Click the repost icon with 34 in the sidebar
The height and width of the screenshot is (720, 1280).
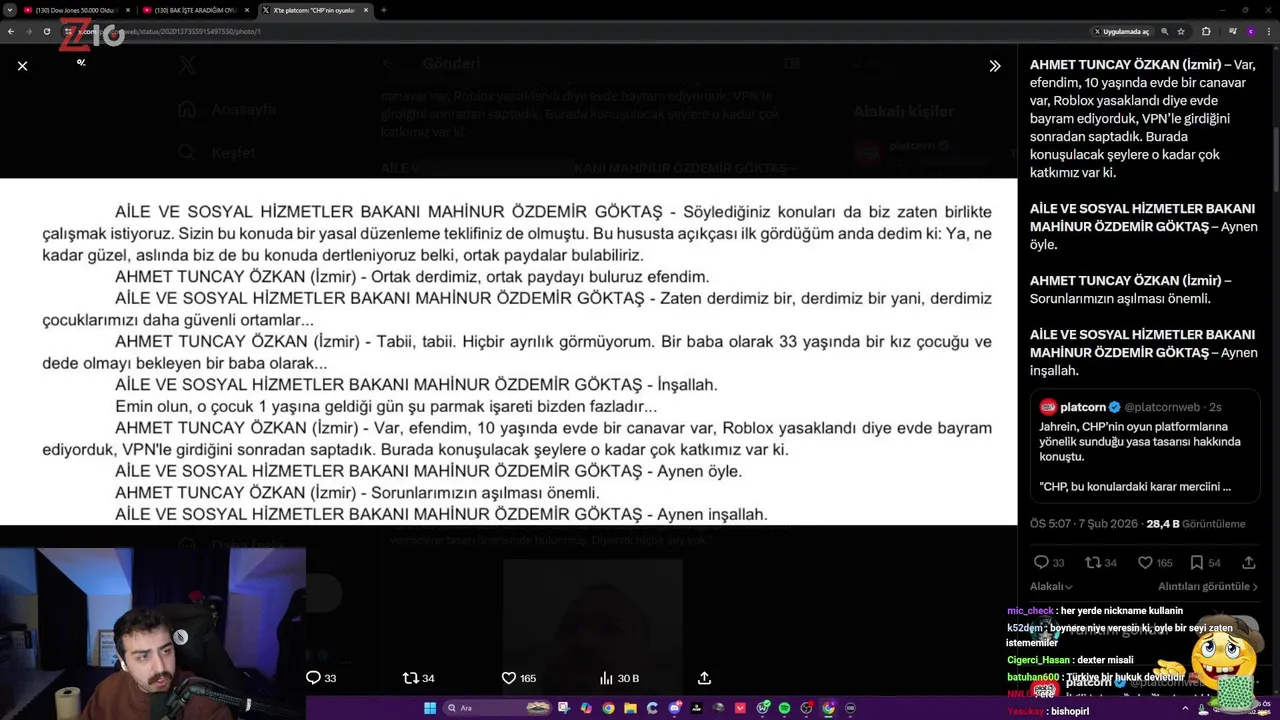point(1093,562)
